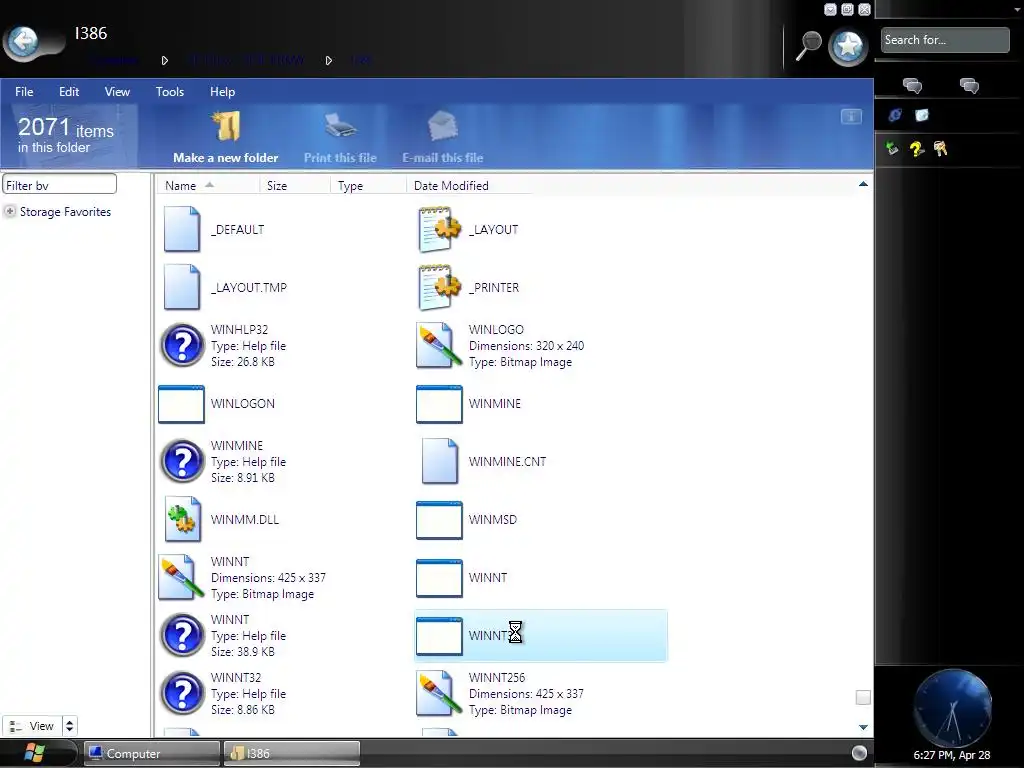The image size is (1024, 768).
Task: Click the window title I386
Action: point(91,33)
